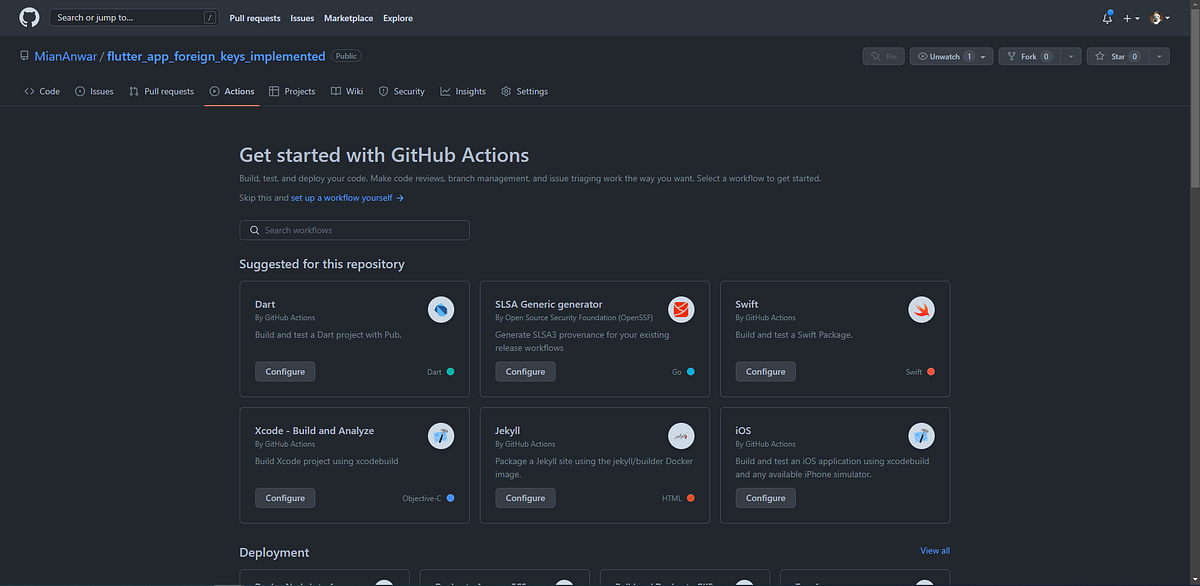This screenshot has height=586, width=1200.
Task: Click inside the Search workflows field
Action: (354, 230)
